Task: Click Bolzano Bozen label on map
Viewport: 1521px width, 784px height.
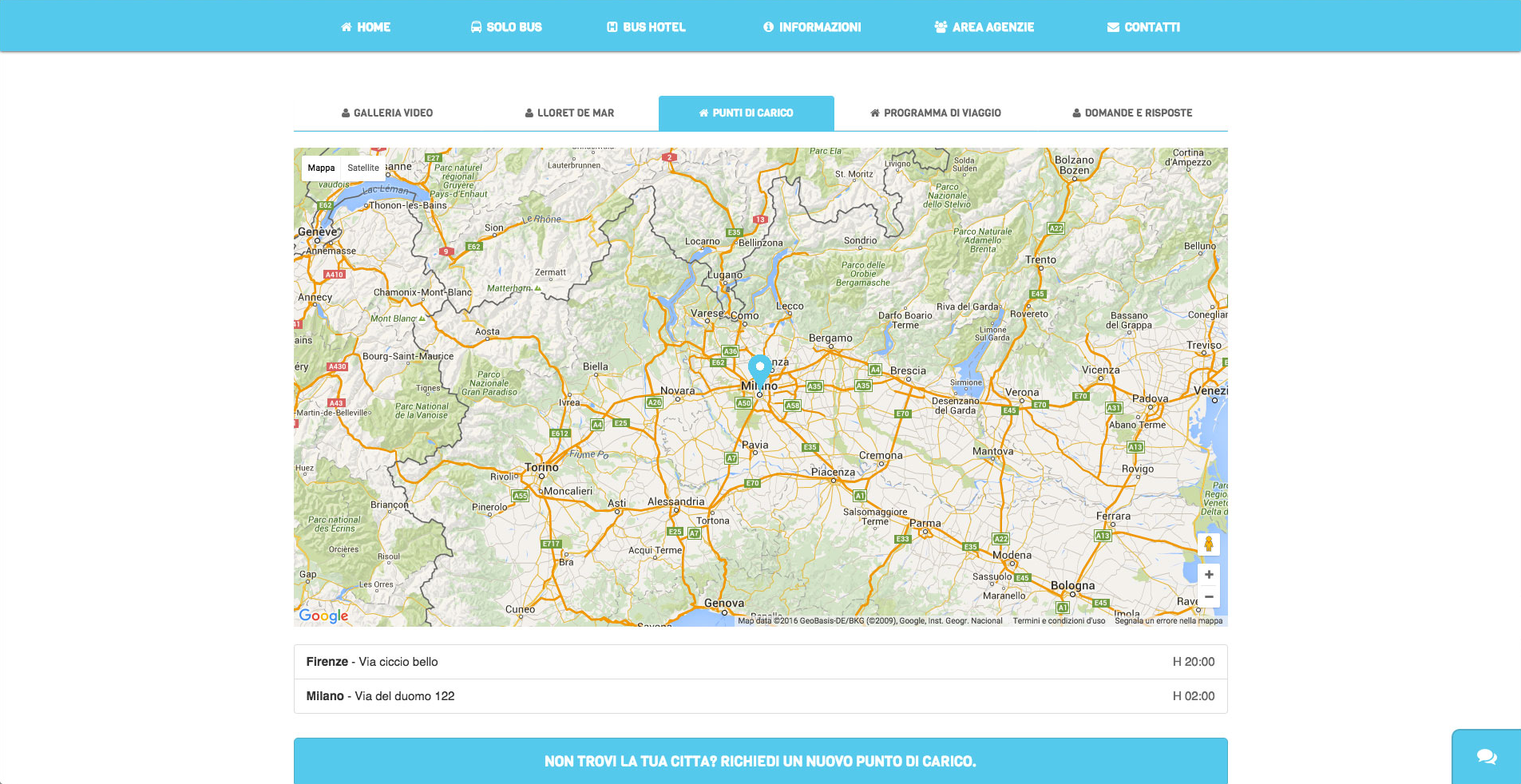Action: tap(1074, 165)
